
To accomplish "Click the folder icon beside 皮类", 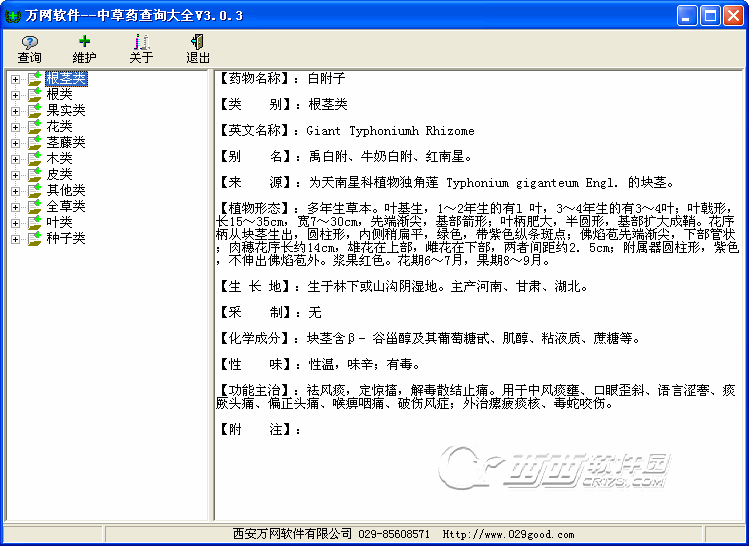I will tap(34, 175).
